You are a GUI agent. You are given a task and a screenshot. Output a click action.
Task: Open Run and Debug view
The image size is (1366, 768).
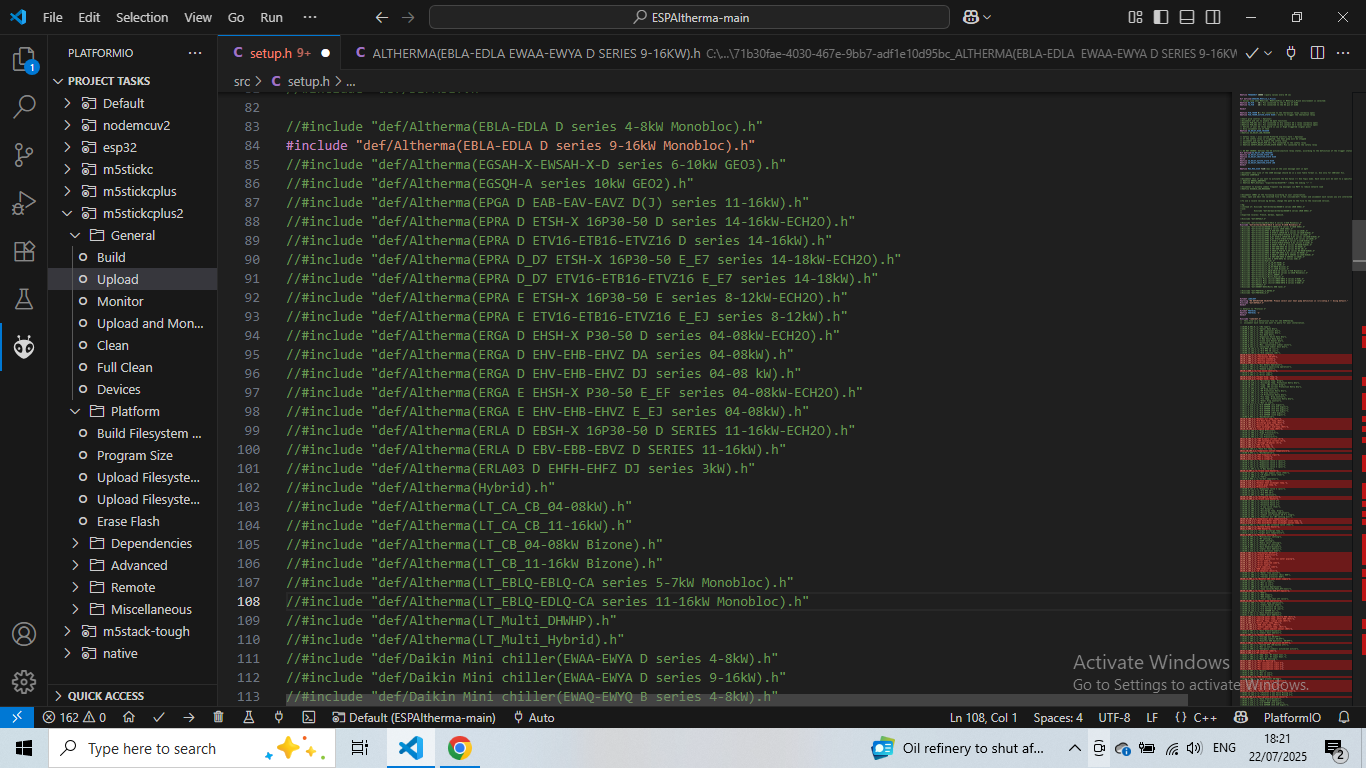(24, 203)
